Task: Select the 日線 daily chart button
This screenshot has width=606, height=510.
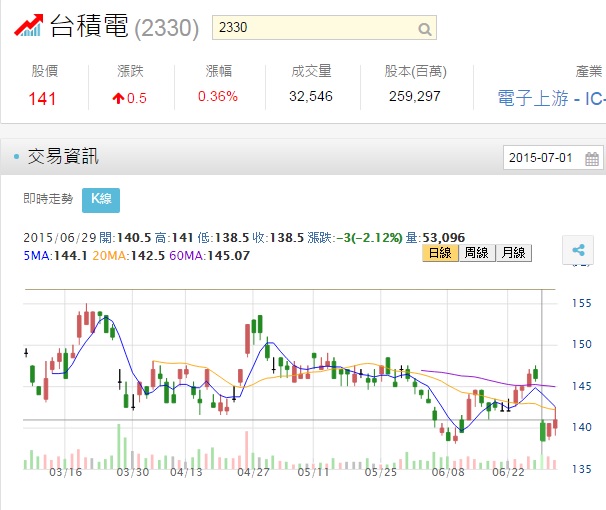Action: pos(440,253)
